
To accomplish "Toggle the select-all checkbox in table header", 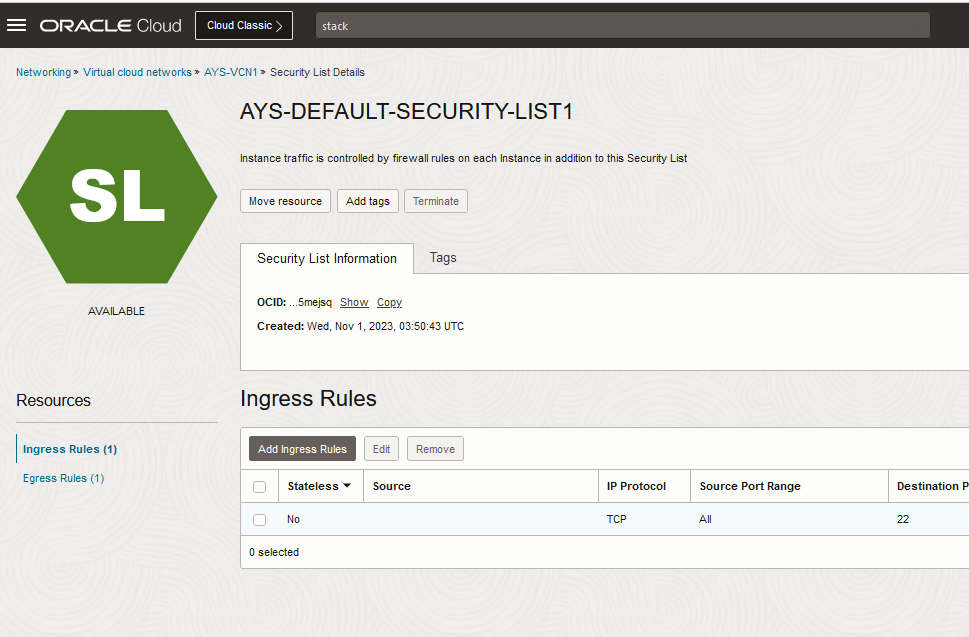I will (x=260, y=487).
